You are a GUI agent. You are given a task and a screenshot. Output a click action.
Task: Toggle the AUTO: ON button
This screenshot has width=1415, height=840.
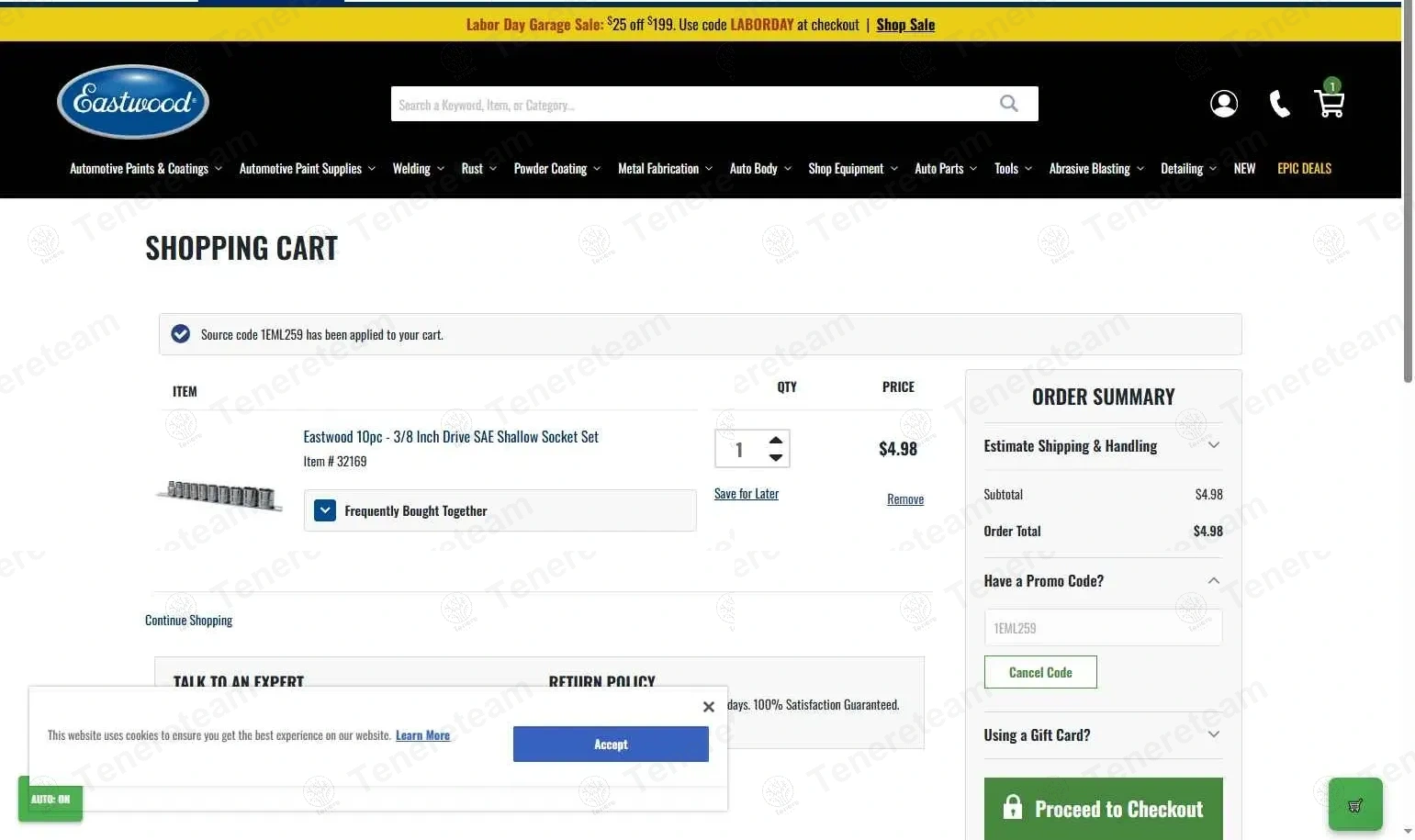click(x=51, y=800)
